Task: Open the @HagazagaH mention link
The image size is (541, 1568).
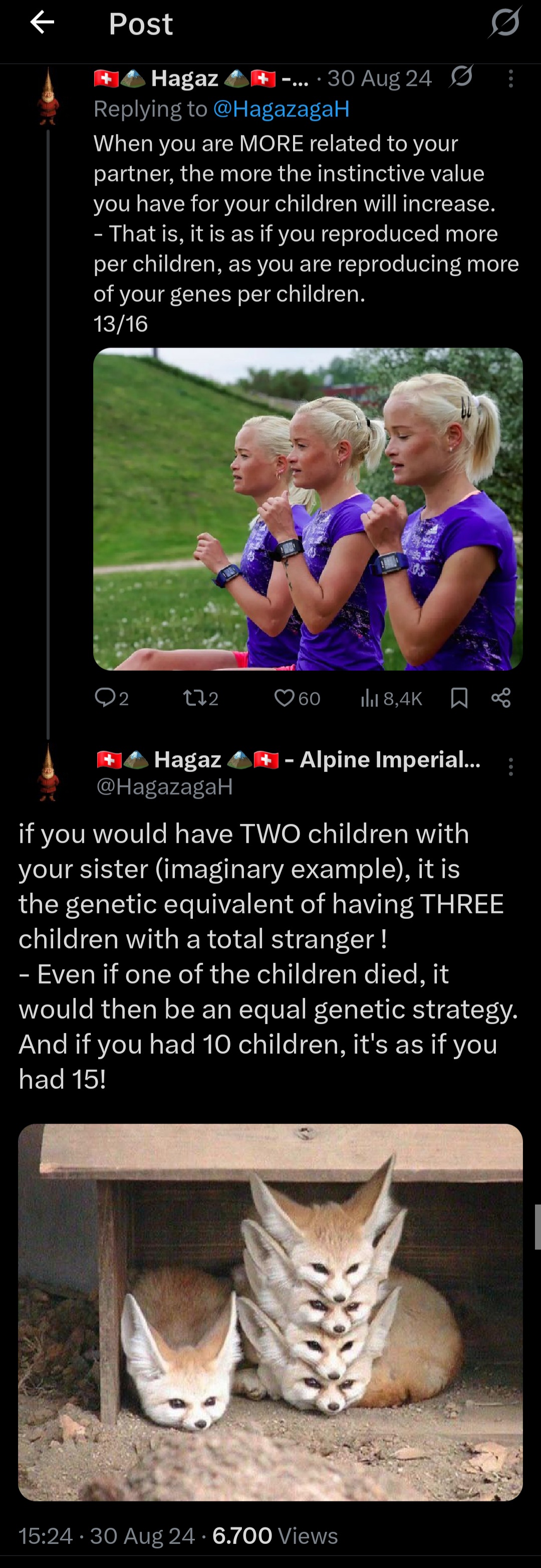Action: (x=281, y=109)
